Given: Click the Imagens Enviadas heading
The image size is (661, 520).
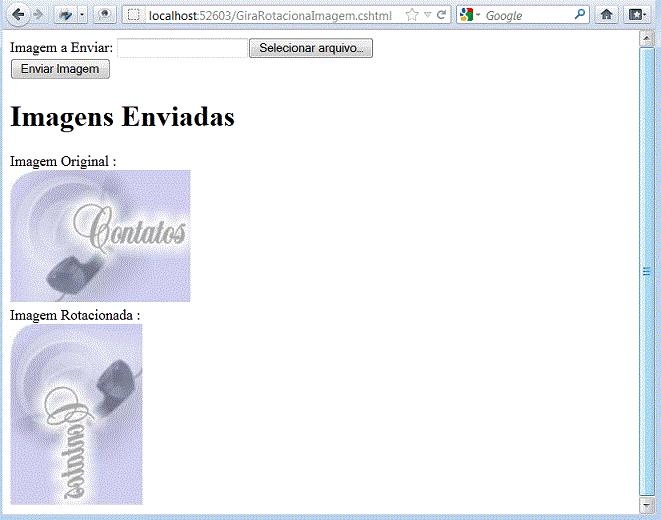Looking at the screenshot, I should tap(122, 116).
